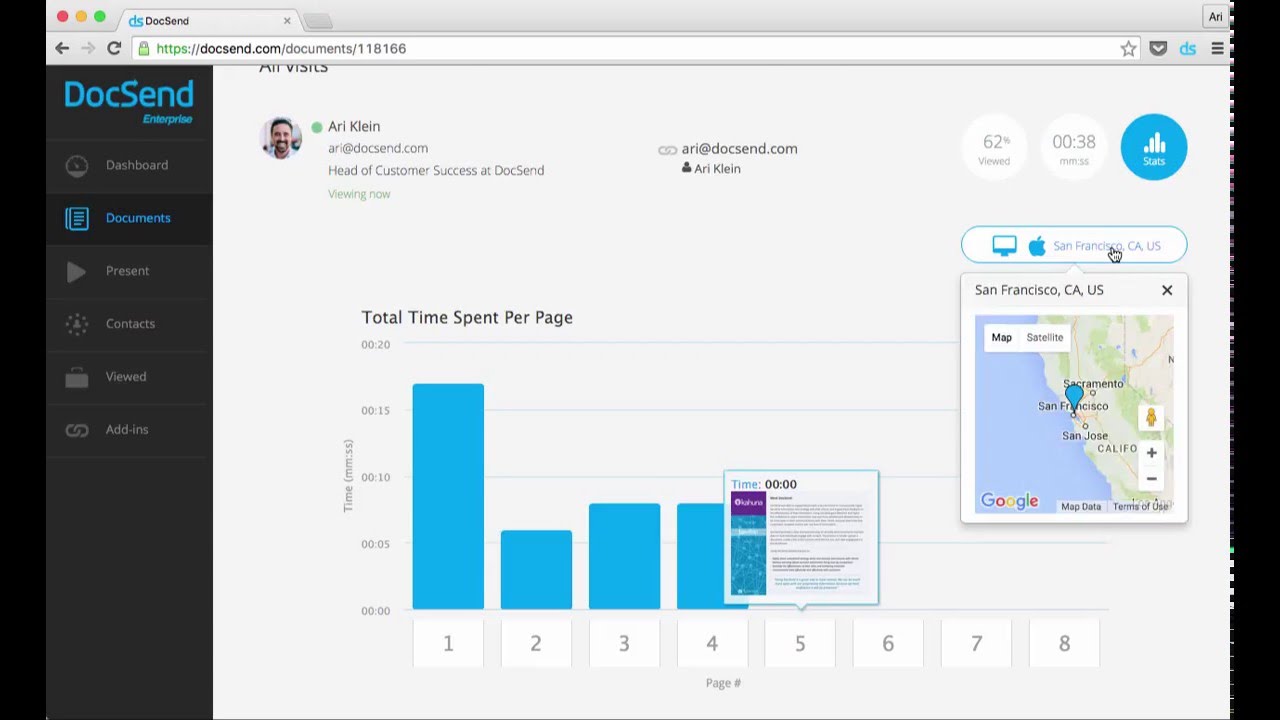Bookmark the page using the star icon
Image resolution: width=1280 pixels, height=720 pixels.
click(x=1127, y=48)
